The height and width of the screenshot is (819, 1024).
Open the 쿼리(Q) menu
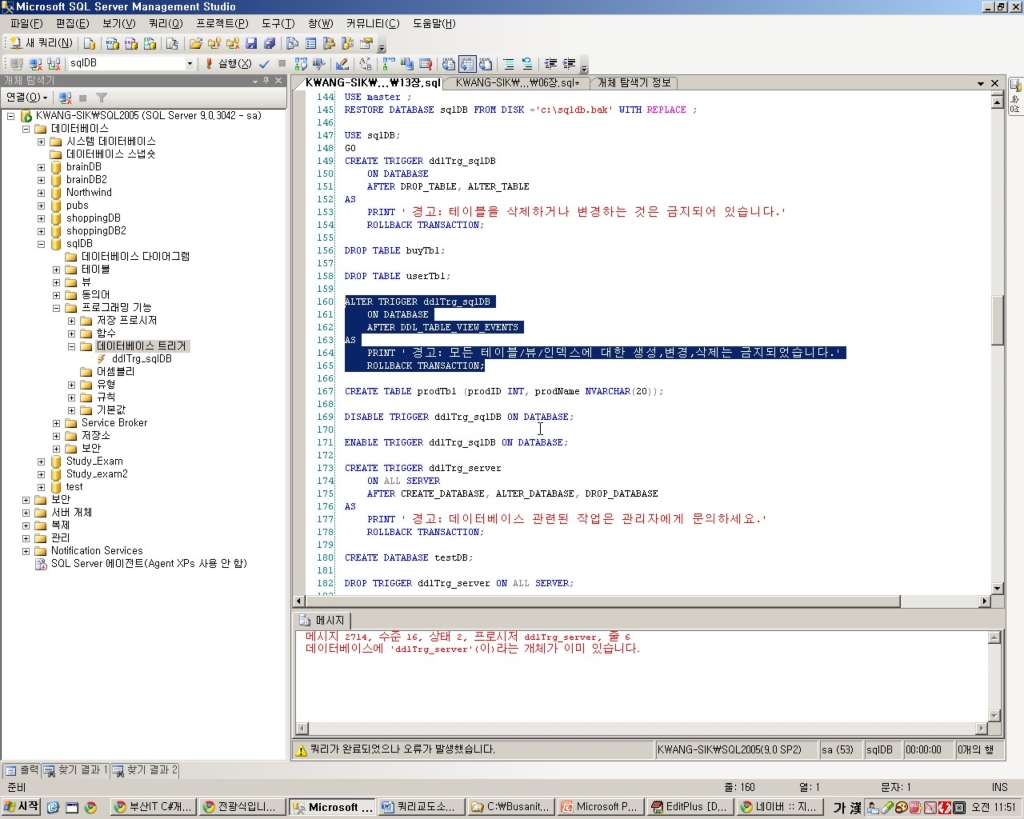point(166,24)
